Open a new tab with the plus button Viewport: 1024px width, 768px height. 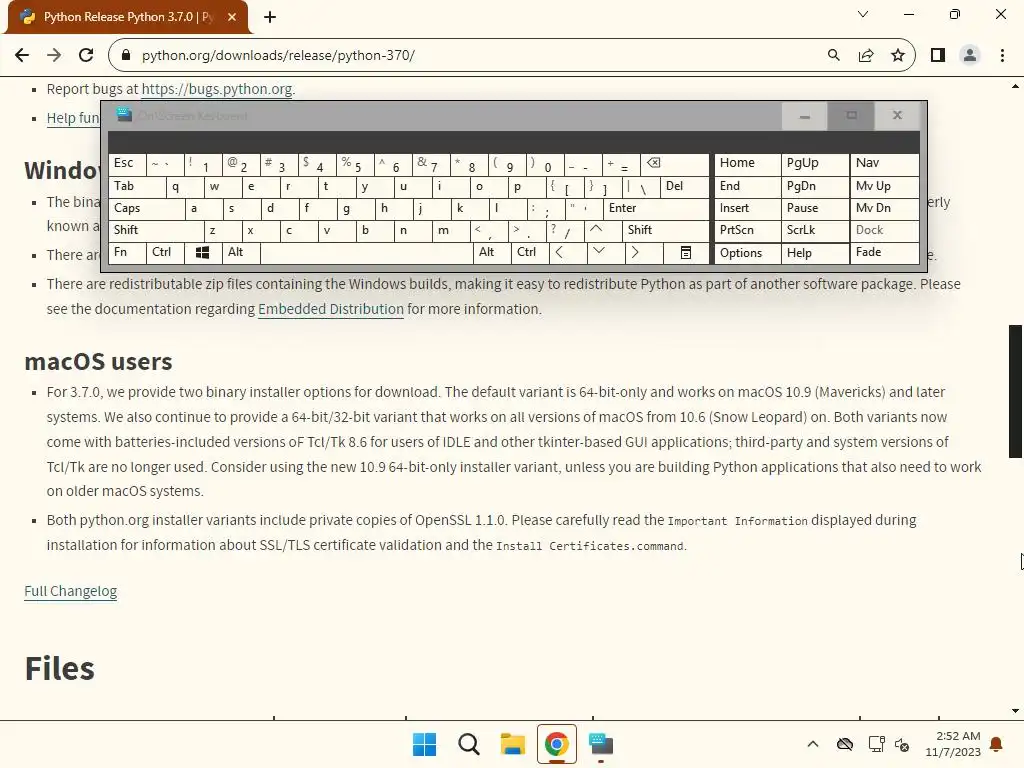tap(270, 17)
